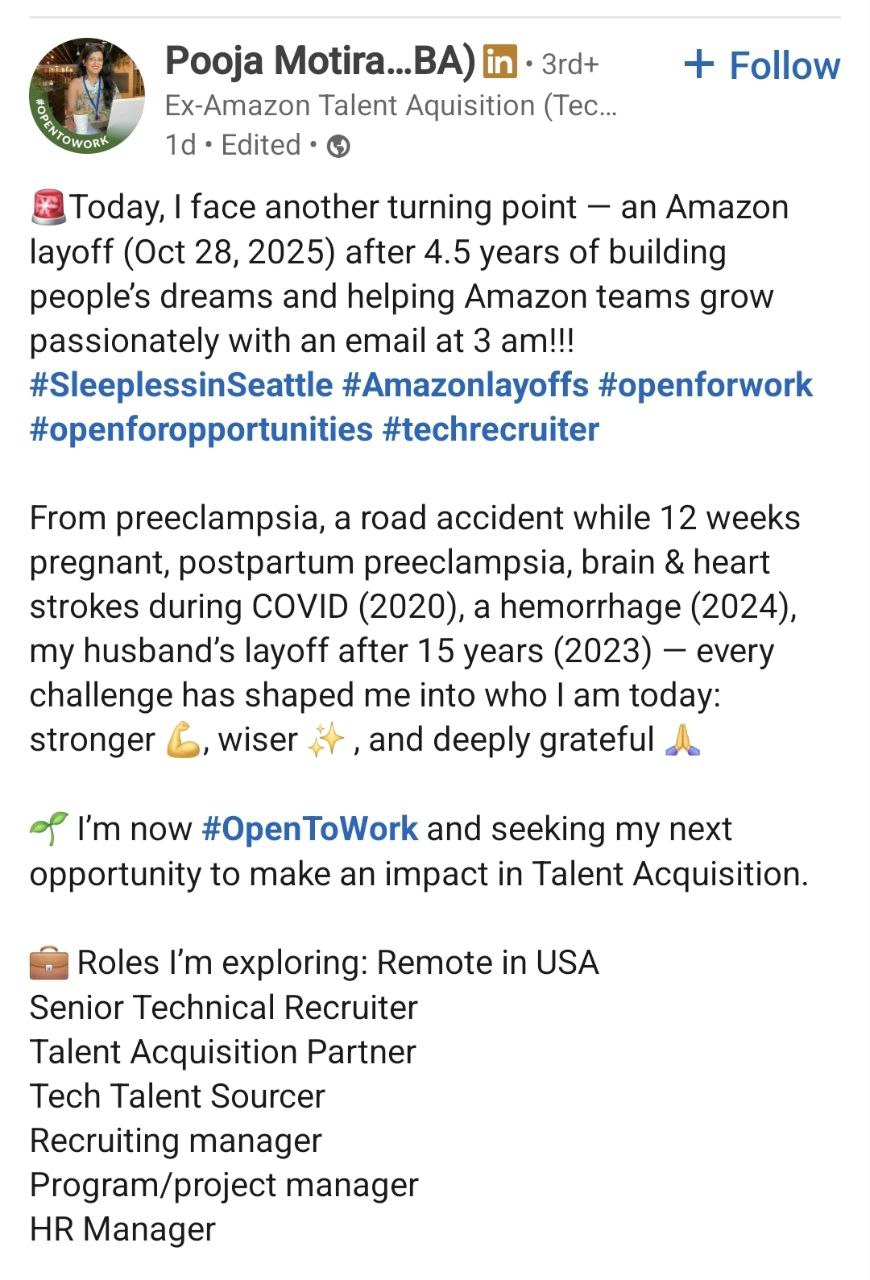Click the sparkles emoji
The image size is (870, 1280).
325,741
